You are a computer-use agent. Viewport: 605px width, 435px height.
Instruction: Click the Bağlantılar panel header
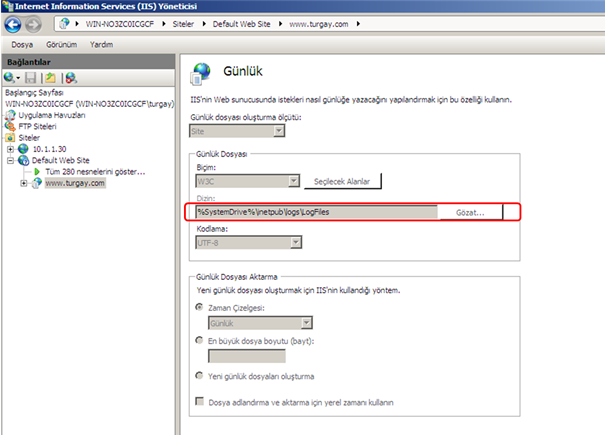point(88,62)
